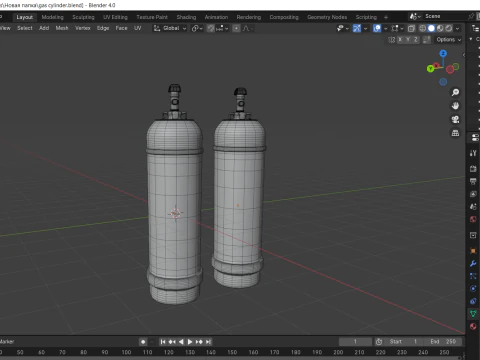Open pivot point dropdown
The height and width of the screenshot is (360, 480).
point(197,28)
